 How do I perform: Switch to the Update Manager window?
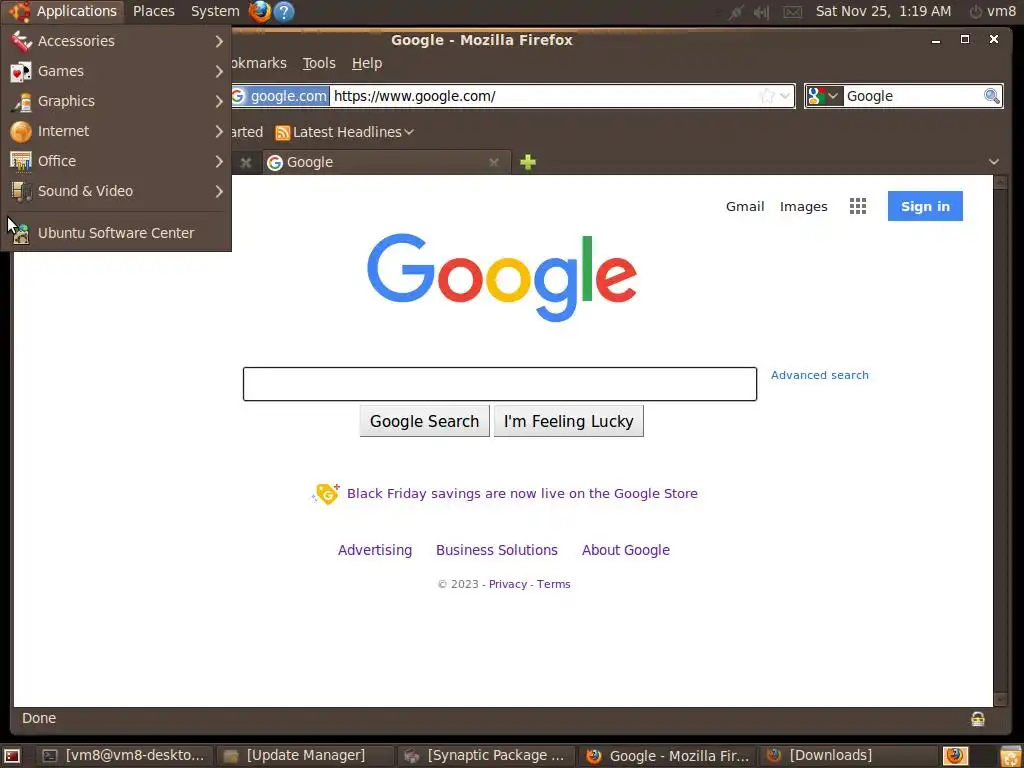tap(305, 756)
